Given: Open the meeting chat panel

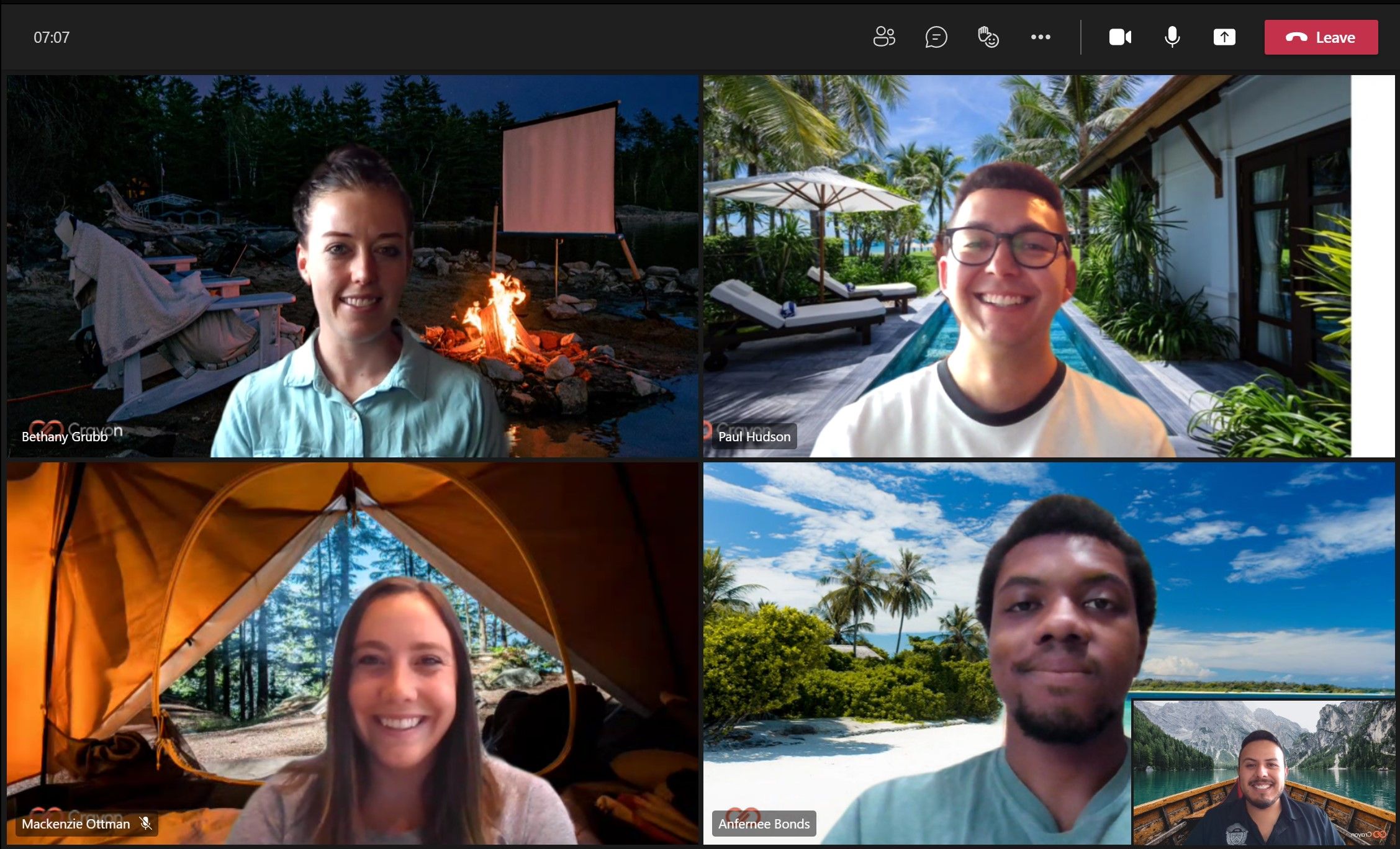Looking at the screenshot, I should (x=936, y=37).
